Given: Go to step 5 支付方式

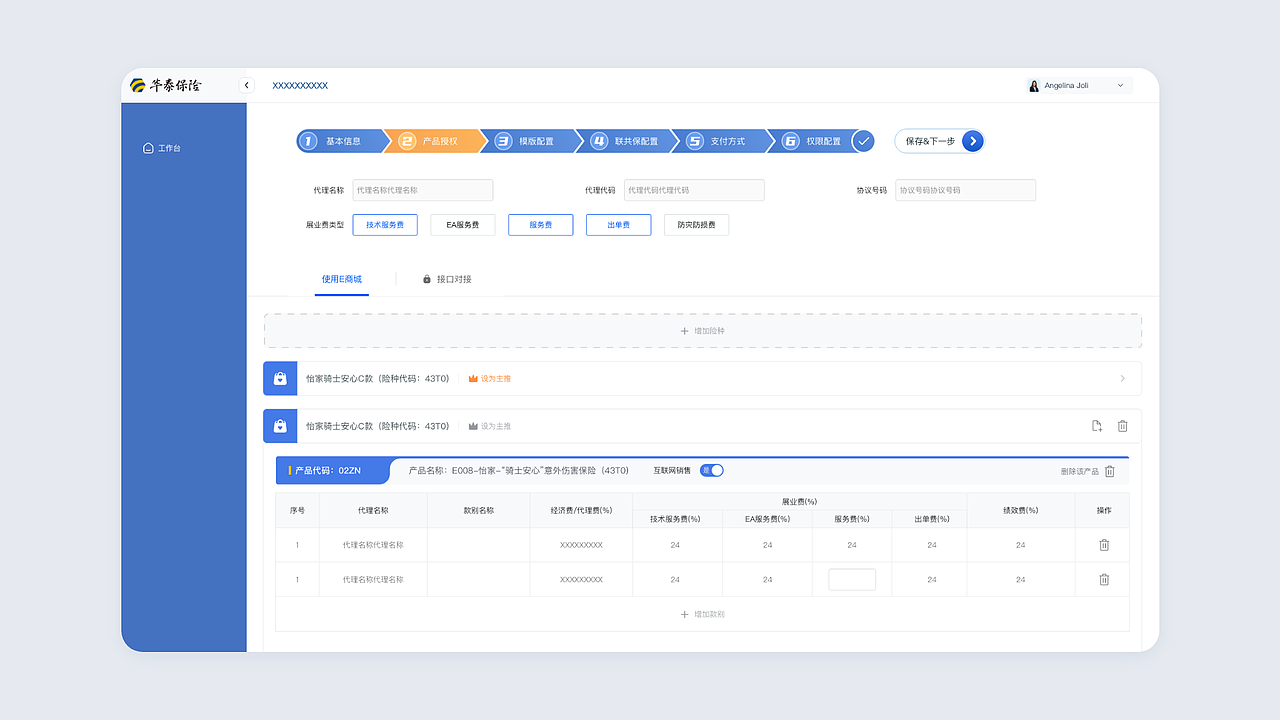Looking at the screenshot, I should coord(721,141).
